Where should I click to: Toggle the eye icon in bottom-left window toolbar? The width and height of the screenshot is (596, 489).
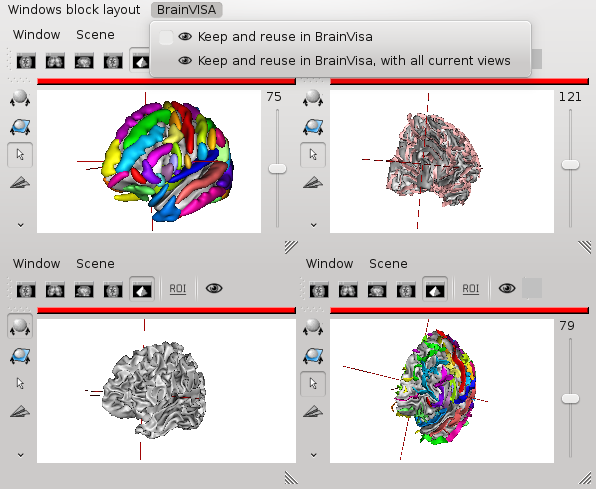[x=214, y=289]
